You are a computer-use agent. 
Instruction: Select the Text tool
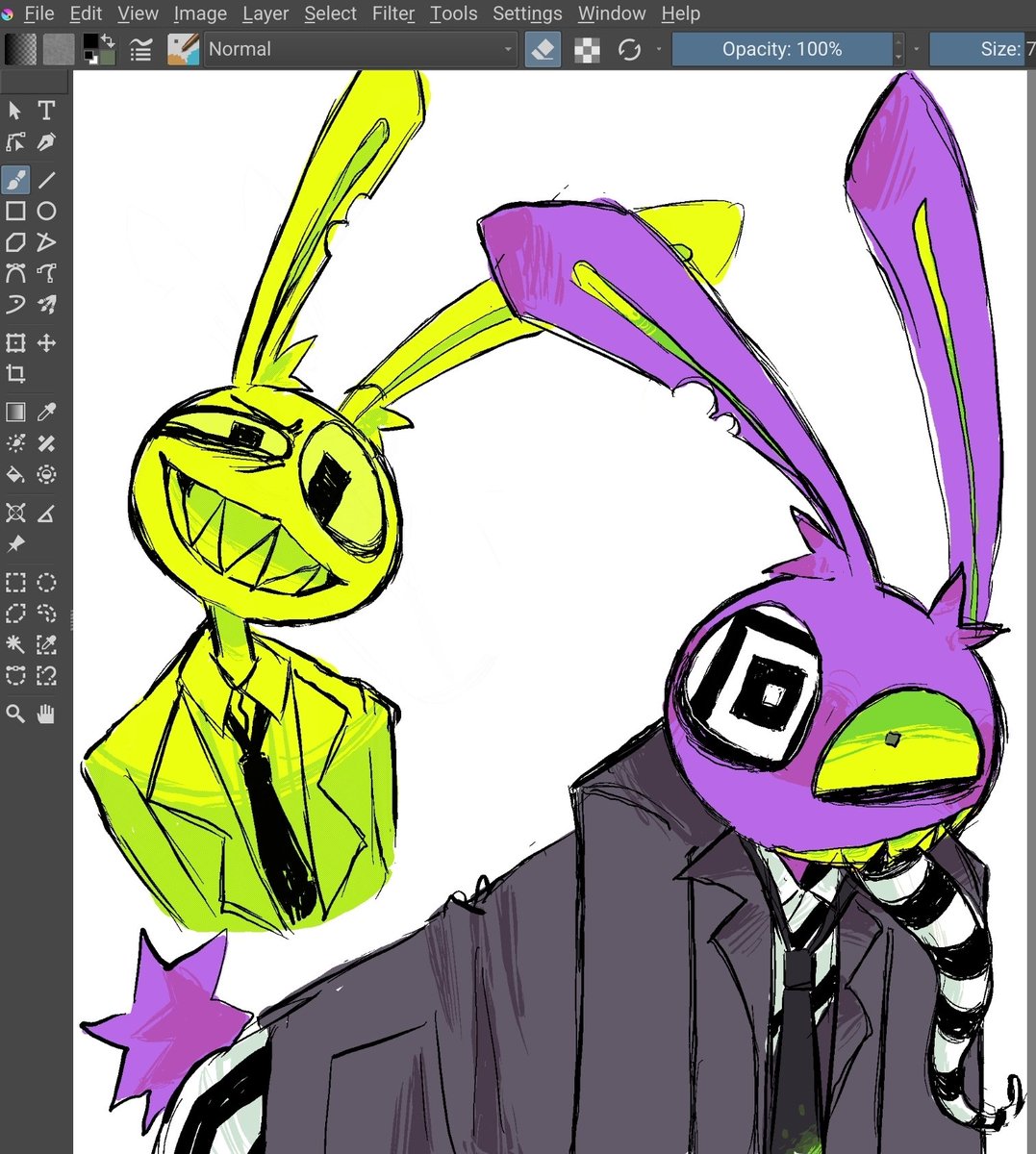(46, 111)
